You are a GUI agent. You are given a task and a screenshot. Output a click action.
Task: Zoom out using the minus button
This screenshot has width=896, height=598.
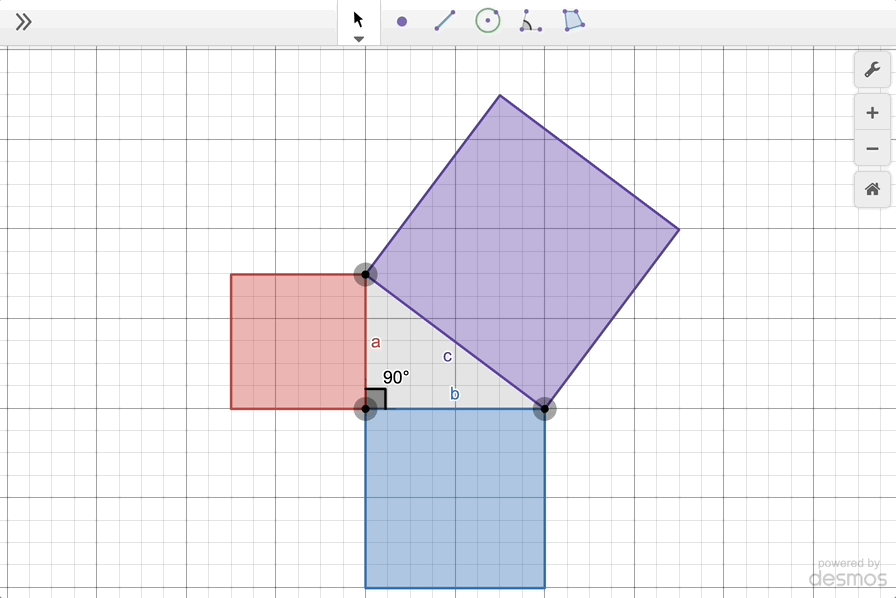pyautogui.click(x=872, y=148)
